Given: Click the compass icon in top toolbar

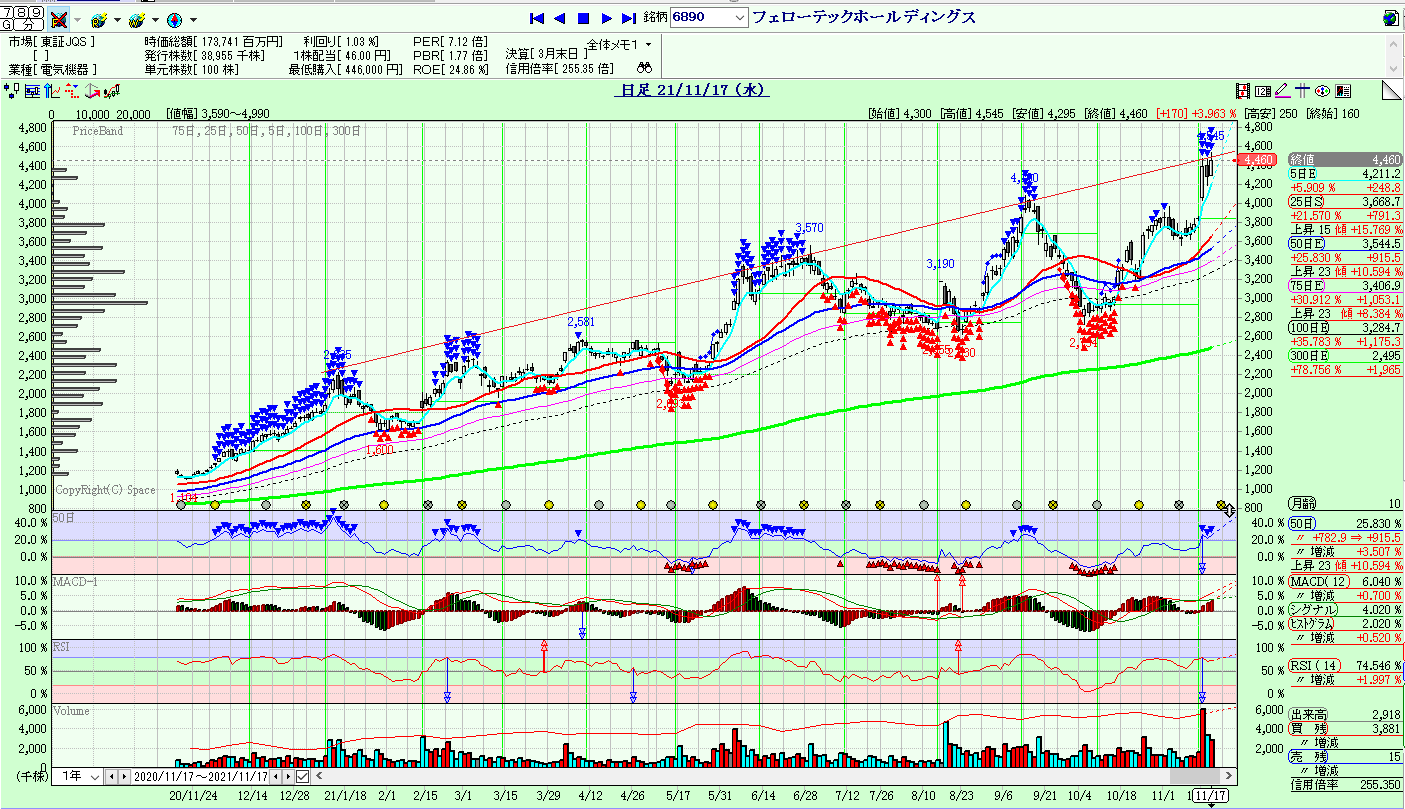Looking at the screenshot, I should point(174,19).
